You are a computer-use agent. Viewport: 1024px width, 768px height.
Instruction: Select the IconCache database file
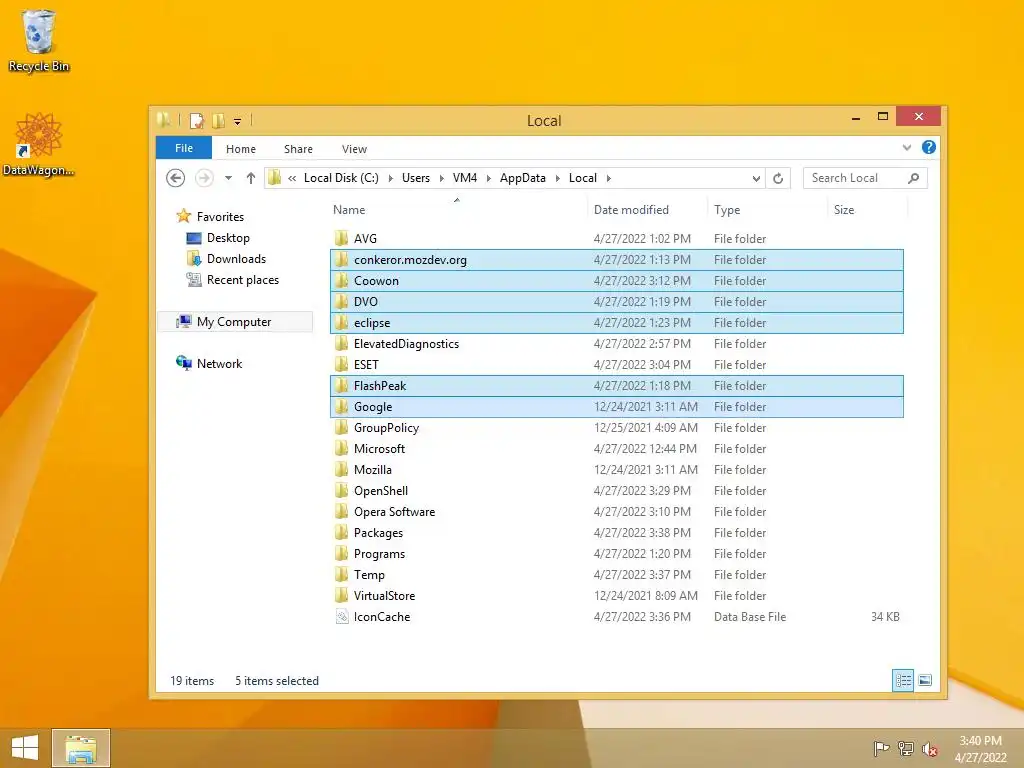pyautogui.click(x=616, y=616)
